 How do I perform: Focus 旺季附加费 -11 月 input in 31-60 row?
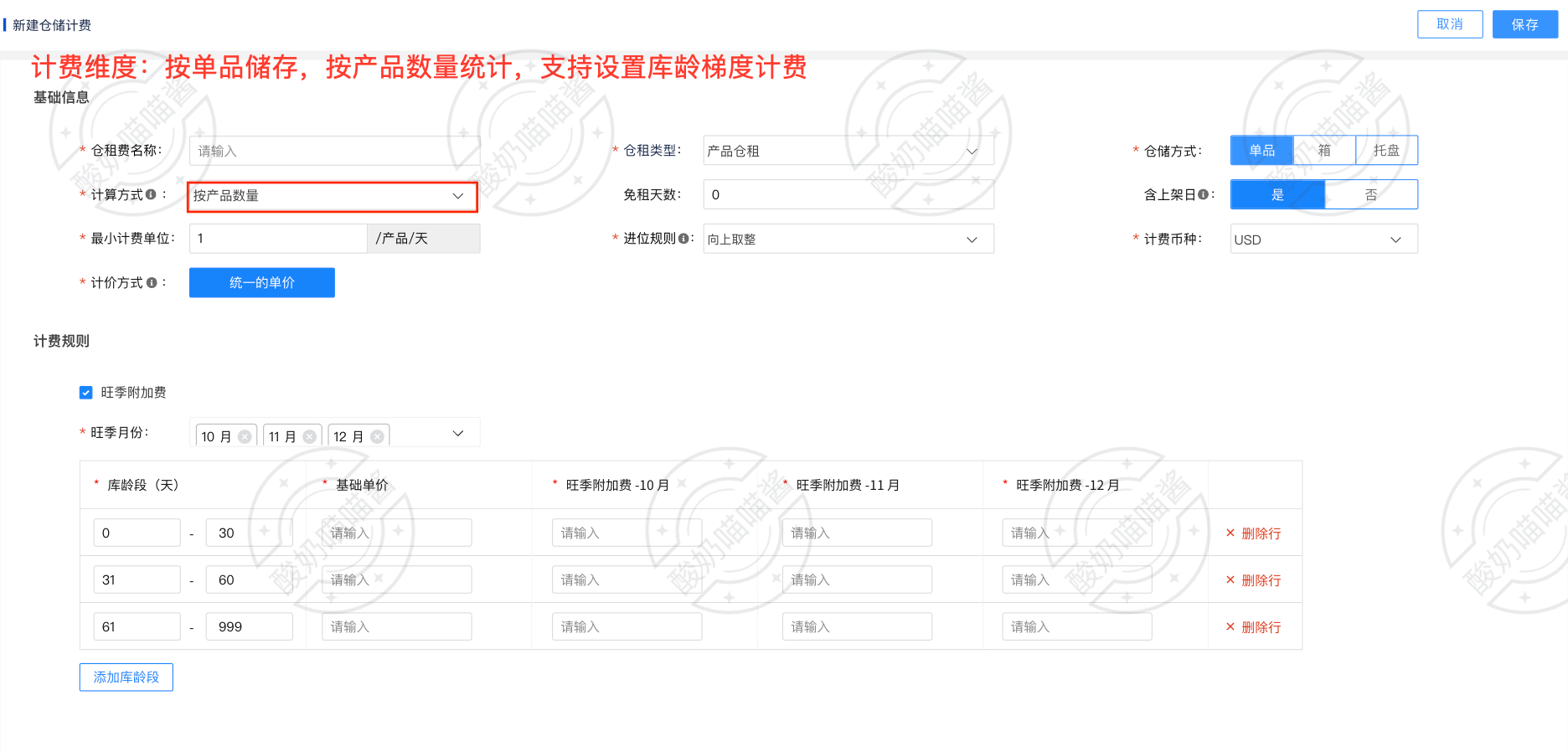(x=858, y=579)
